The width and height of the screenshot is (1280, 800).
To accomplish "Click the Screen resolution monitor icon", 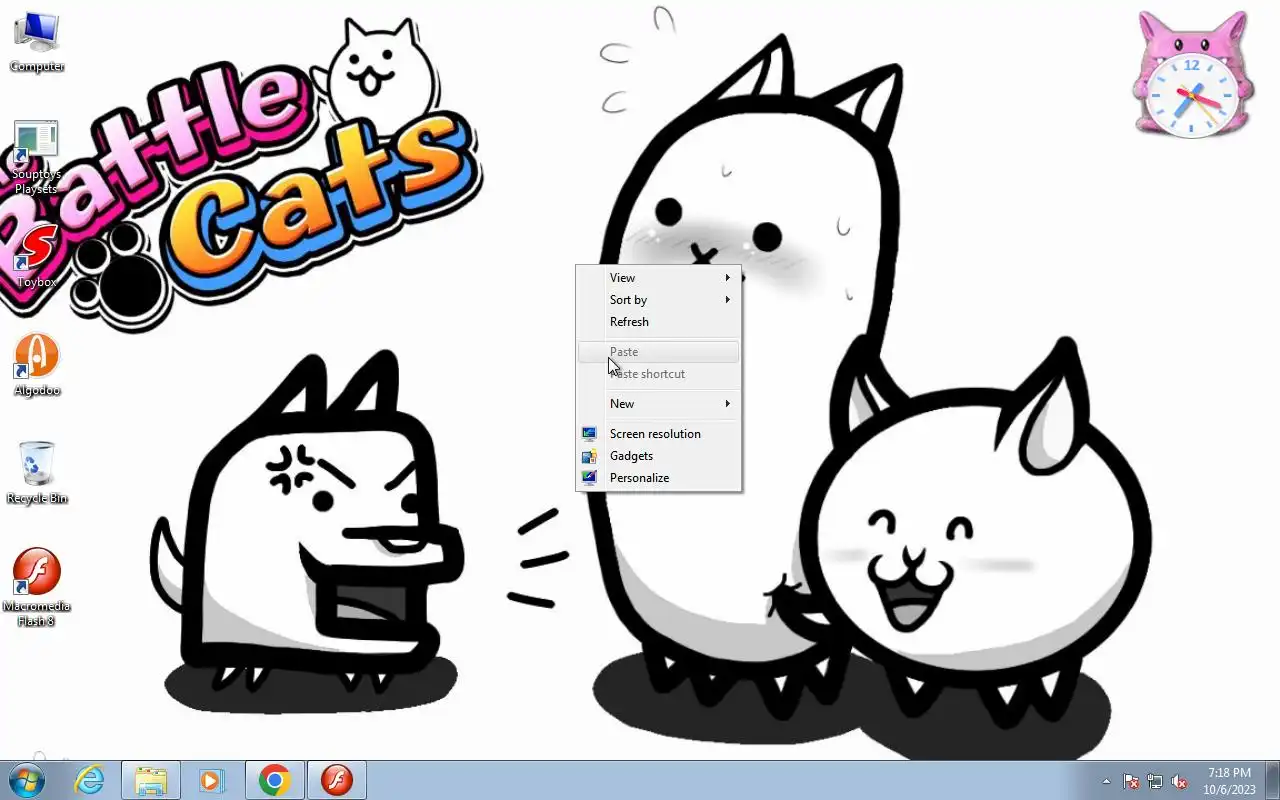I will tap(589, 434).
